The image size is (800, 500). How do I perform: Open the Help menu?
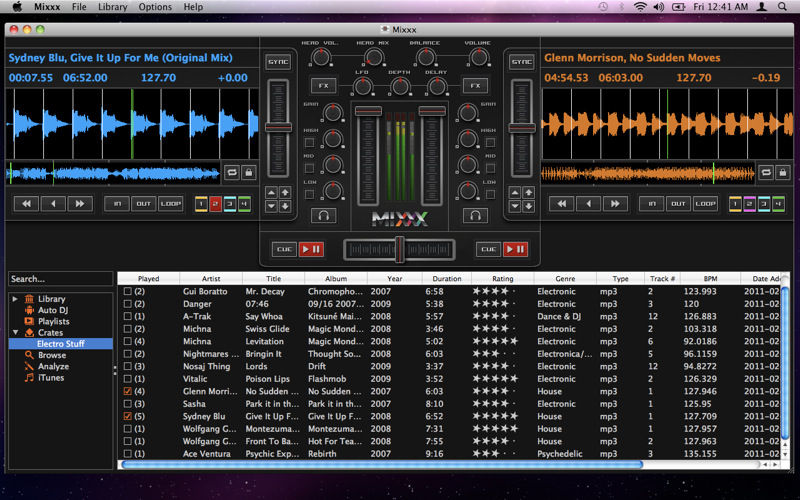[193, 7]
